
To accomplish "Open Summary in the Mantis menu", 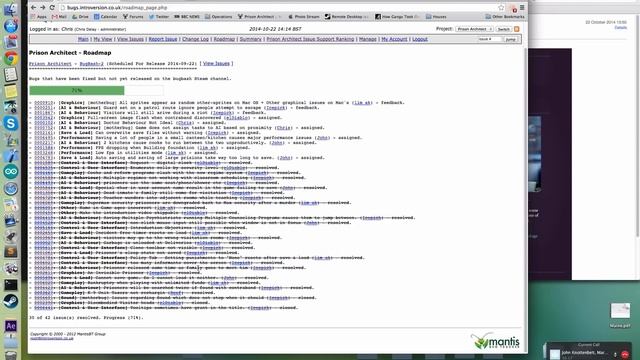I will (251, 39).
